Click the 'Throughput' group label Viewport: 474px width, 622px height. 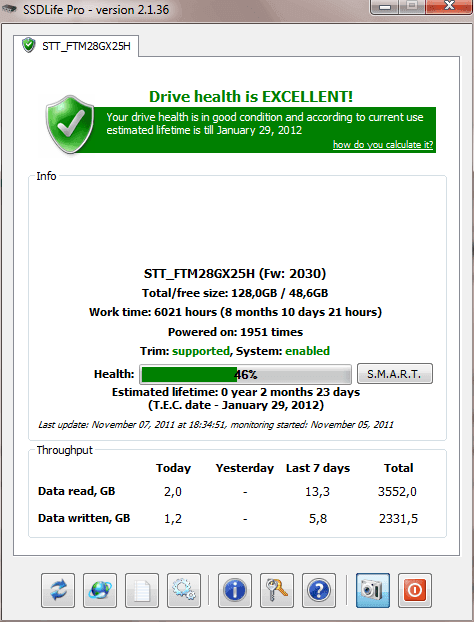64,450
